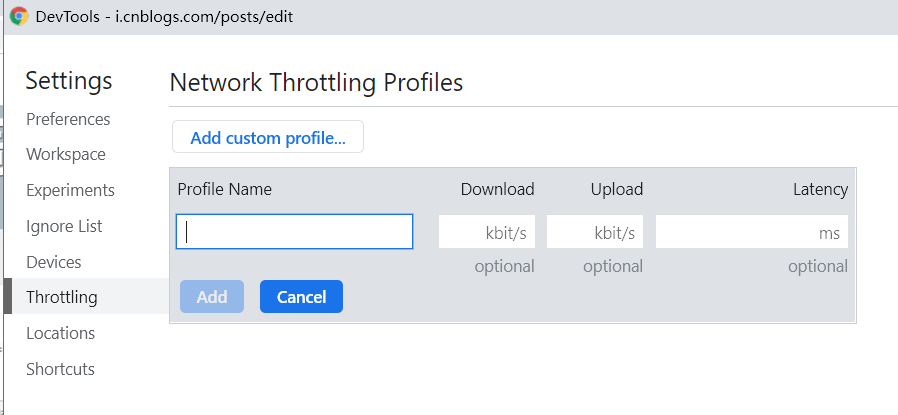Click the DevTools window title text
898x415 pixels.
(164, 17)
